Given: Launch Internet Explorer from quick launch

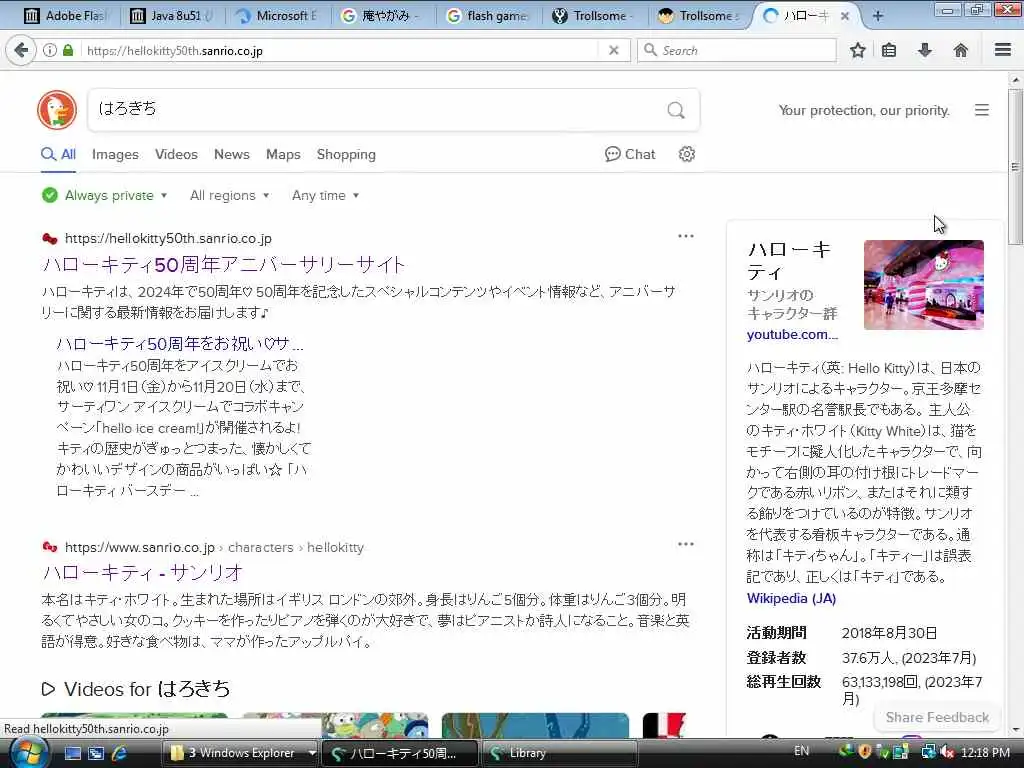Looking at the screenshot, I should tap(119, 753).
